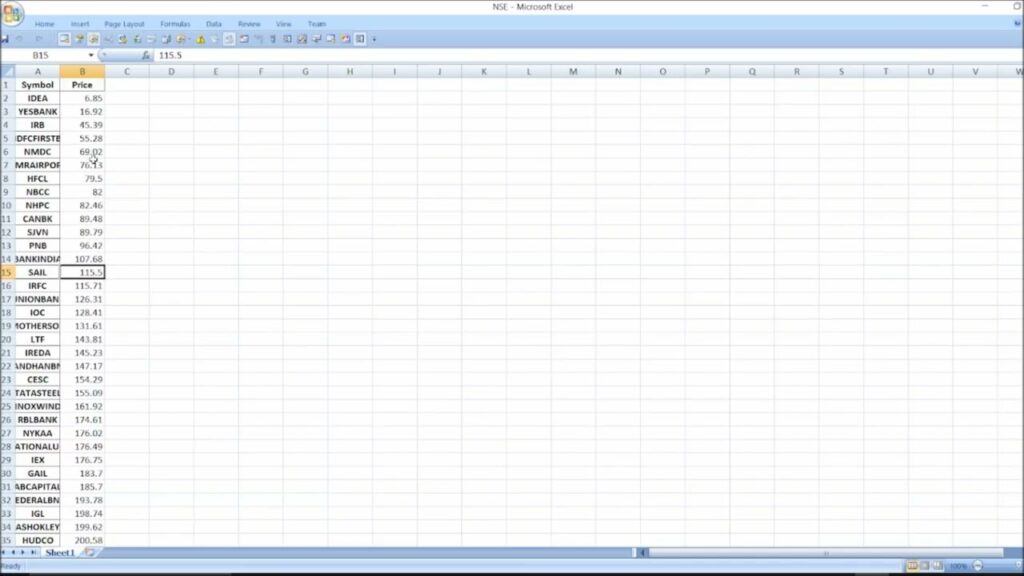Select the price cell 198.74

(82, 513)
